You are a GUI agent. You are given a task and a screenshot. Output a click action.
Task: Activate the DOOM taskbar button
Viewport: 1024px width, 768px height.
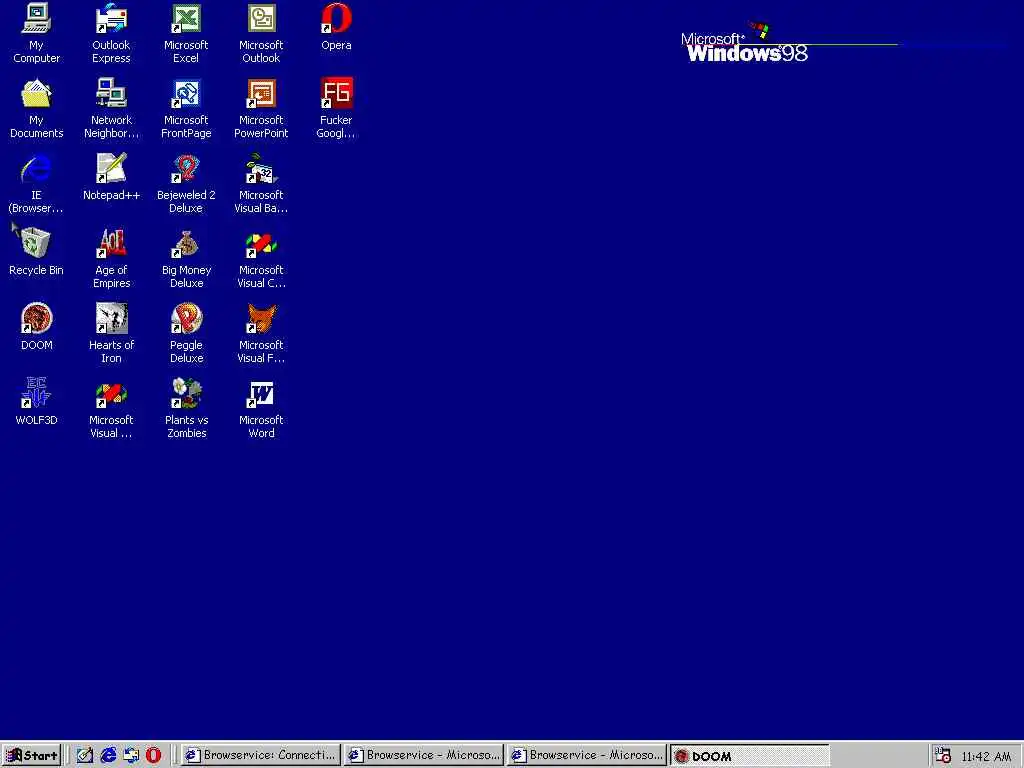pyautogui.click(x=750, y=756)
